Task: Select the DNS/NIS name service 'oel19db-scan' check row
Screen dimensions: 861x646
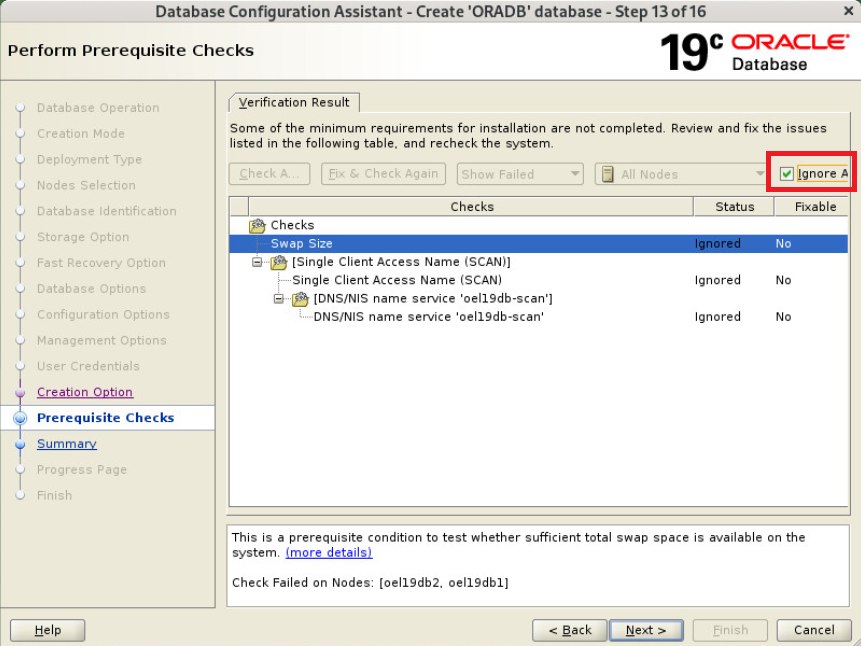Action: (539, 317)
